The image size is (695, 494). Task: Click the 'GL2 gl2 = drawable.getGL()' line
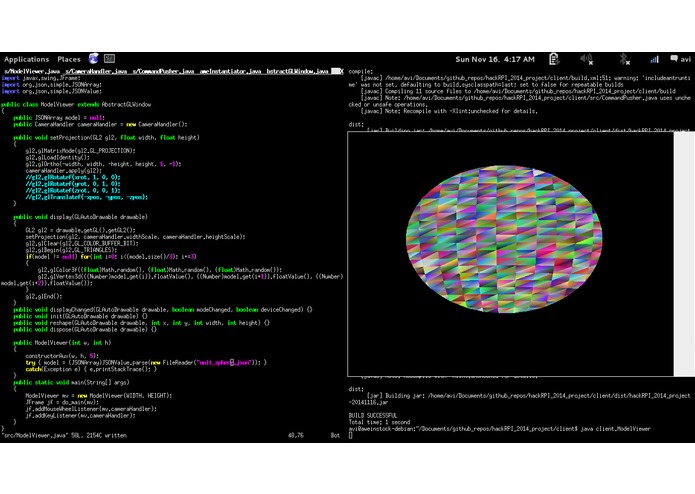click(x=80, y=230)
